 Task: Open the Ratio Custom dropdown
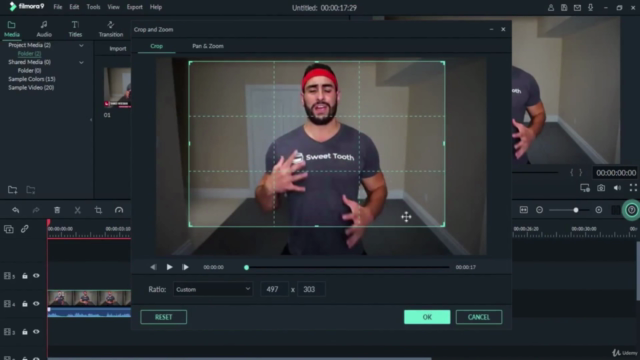213,289
